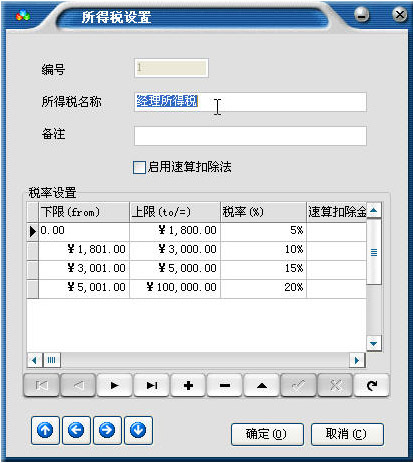This screenshot has width=413, height=463.
Task: Click into the 备注 input field
Action: coord(250,136)
